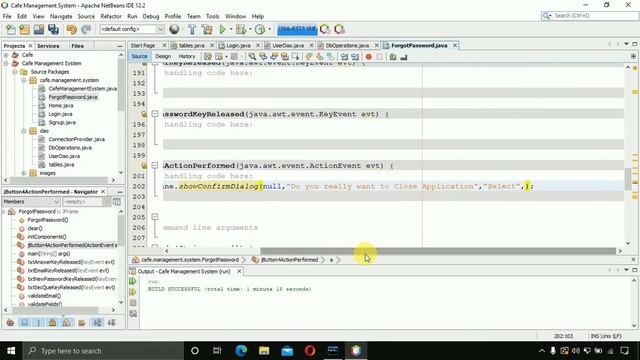
Task: Click the New Project toolbar icon
Action: tap(24, 29)
